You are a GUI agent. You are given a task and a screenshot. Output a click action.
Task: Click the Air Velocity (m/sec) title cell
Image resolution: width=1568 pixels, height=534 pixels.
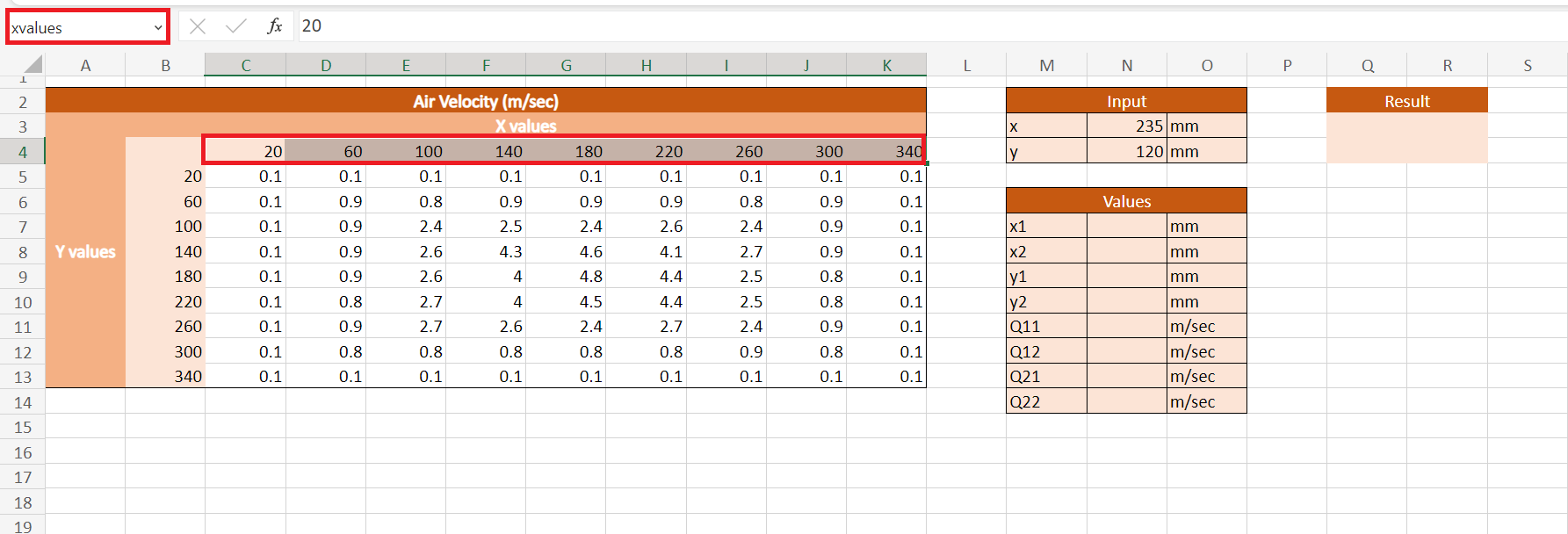click(485, 101)
